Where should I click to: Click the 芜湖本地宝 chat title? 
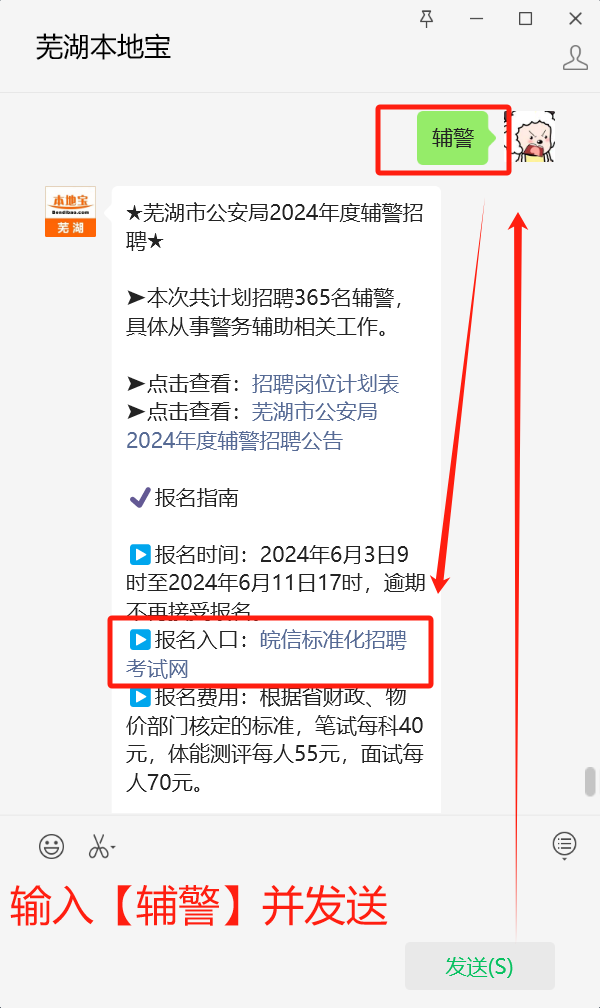tap(104, 48)
